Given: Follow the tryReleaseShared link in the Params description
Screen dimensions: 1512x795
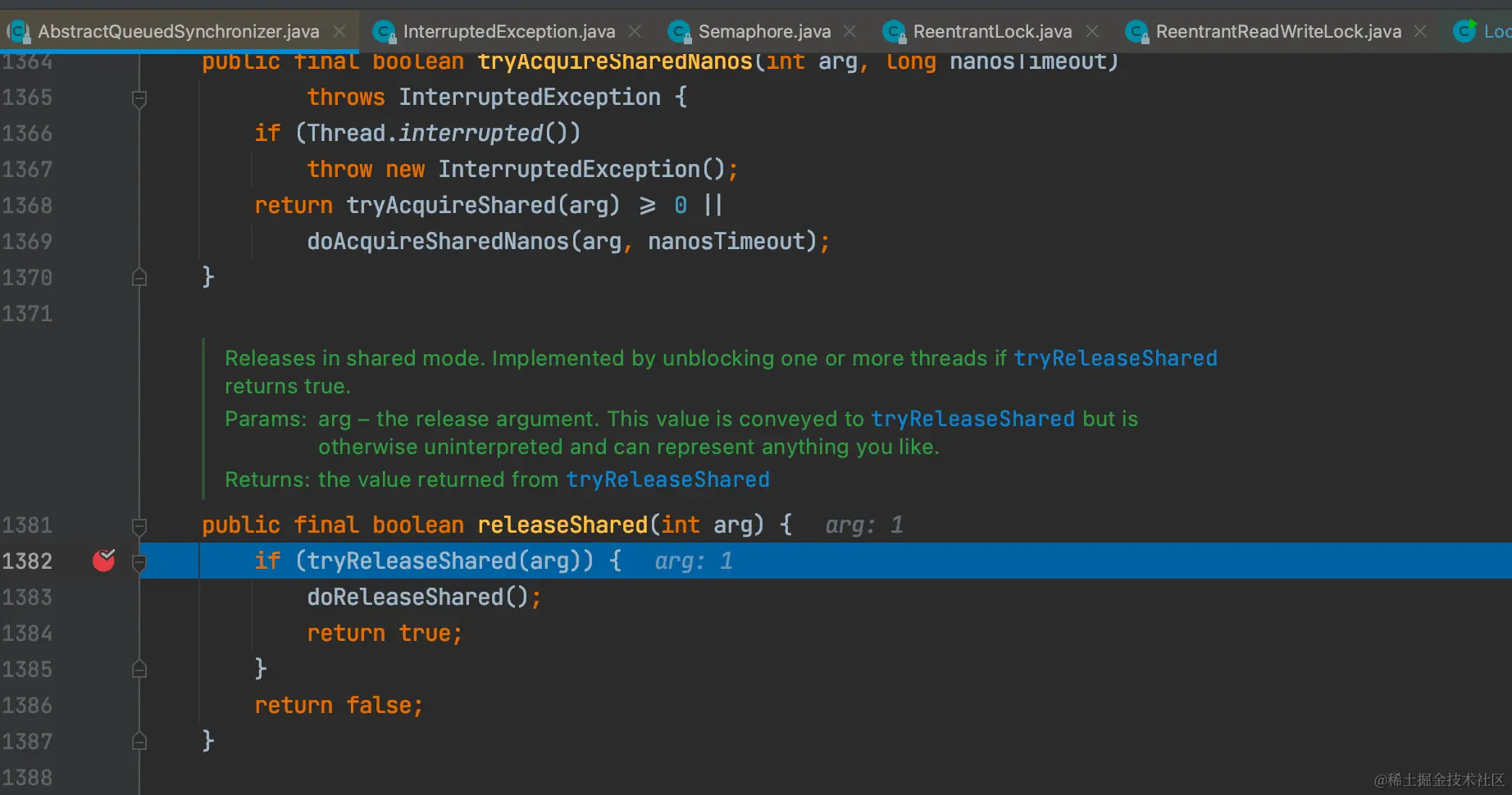Looking at the screenshot, I should (x=972, y=419).
